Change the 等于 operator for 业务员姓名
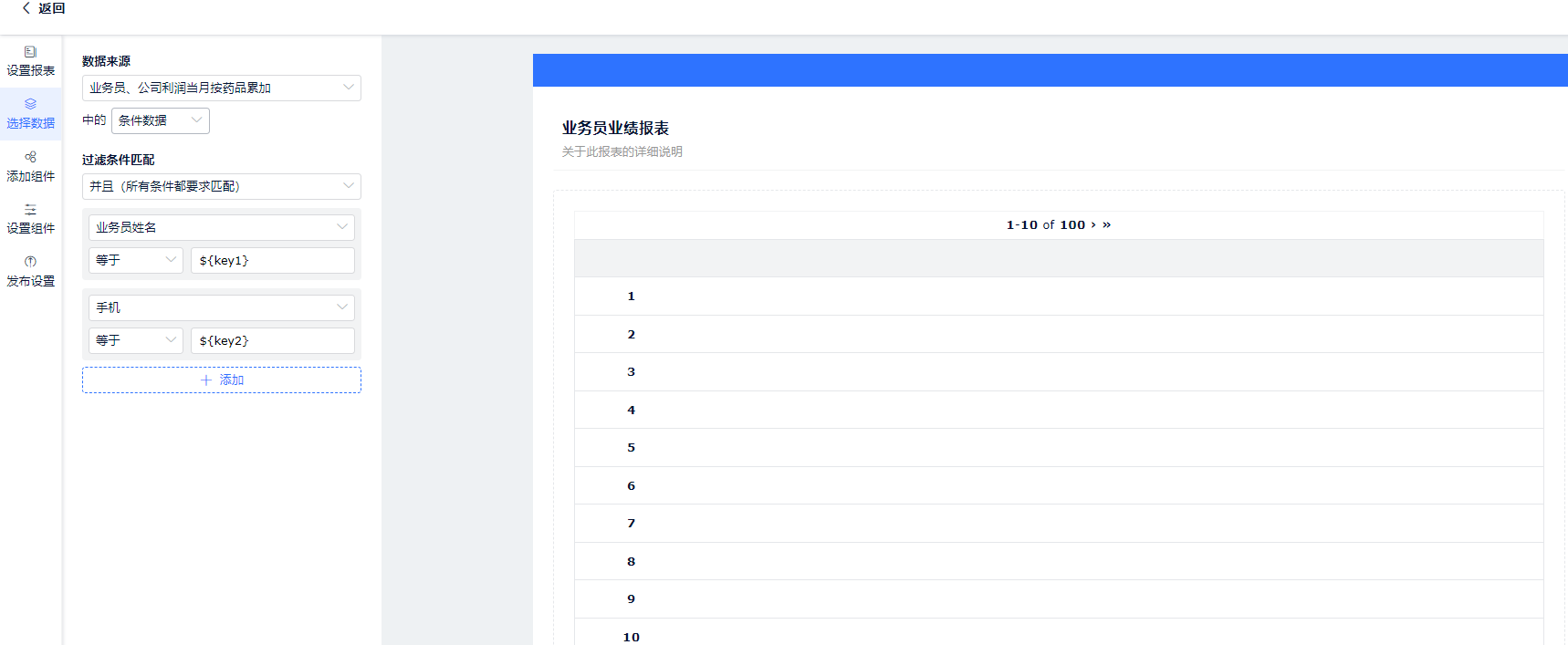Screen dimensions: 1568x645 pos(135,260)
